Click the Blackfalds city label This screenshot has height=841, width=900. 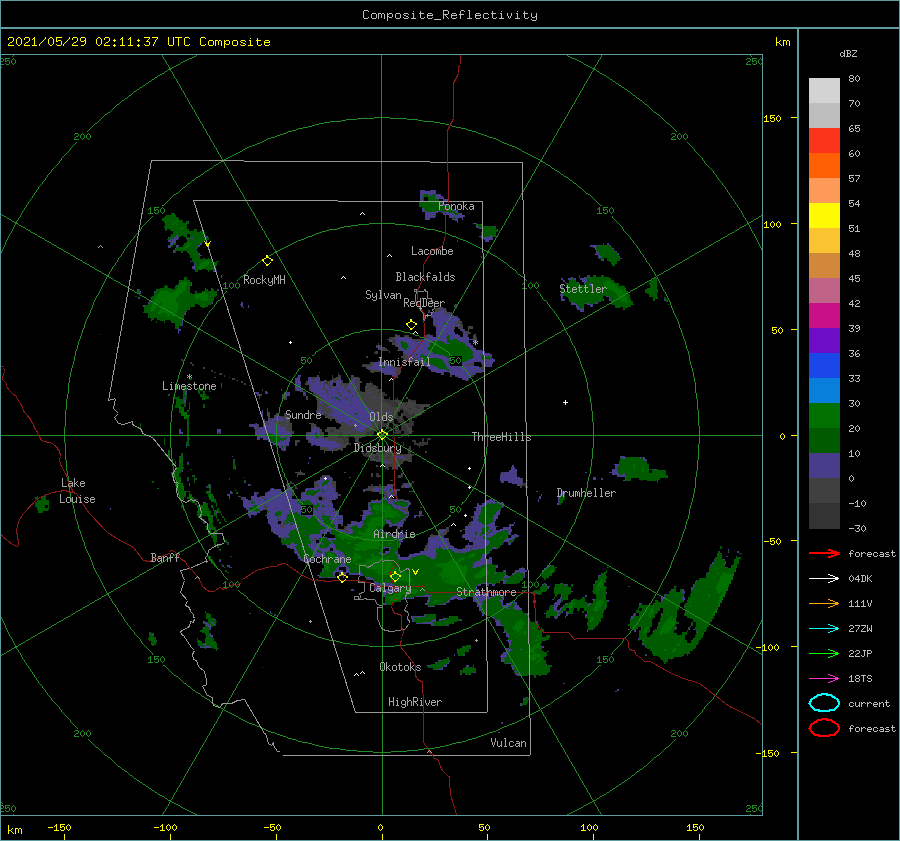(425, 277)
